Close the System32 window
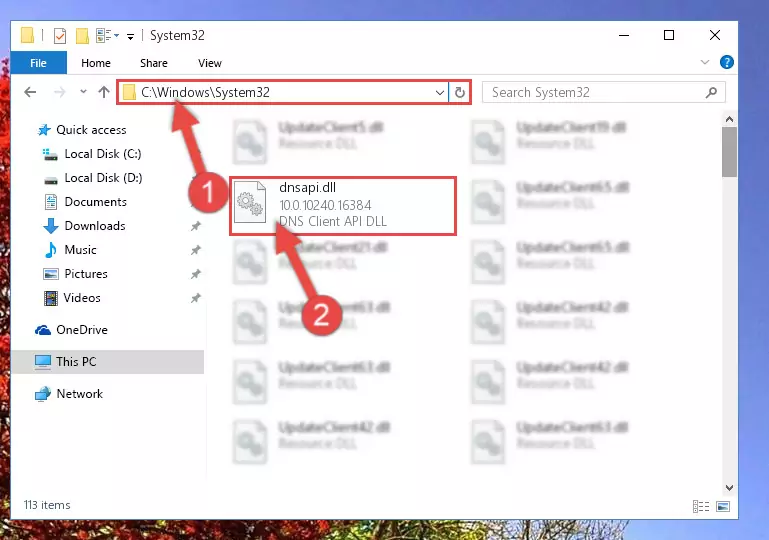The height and width of the screenshot is (540, 769). point(715,35)
